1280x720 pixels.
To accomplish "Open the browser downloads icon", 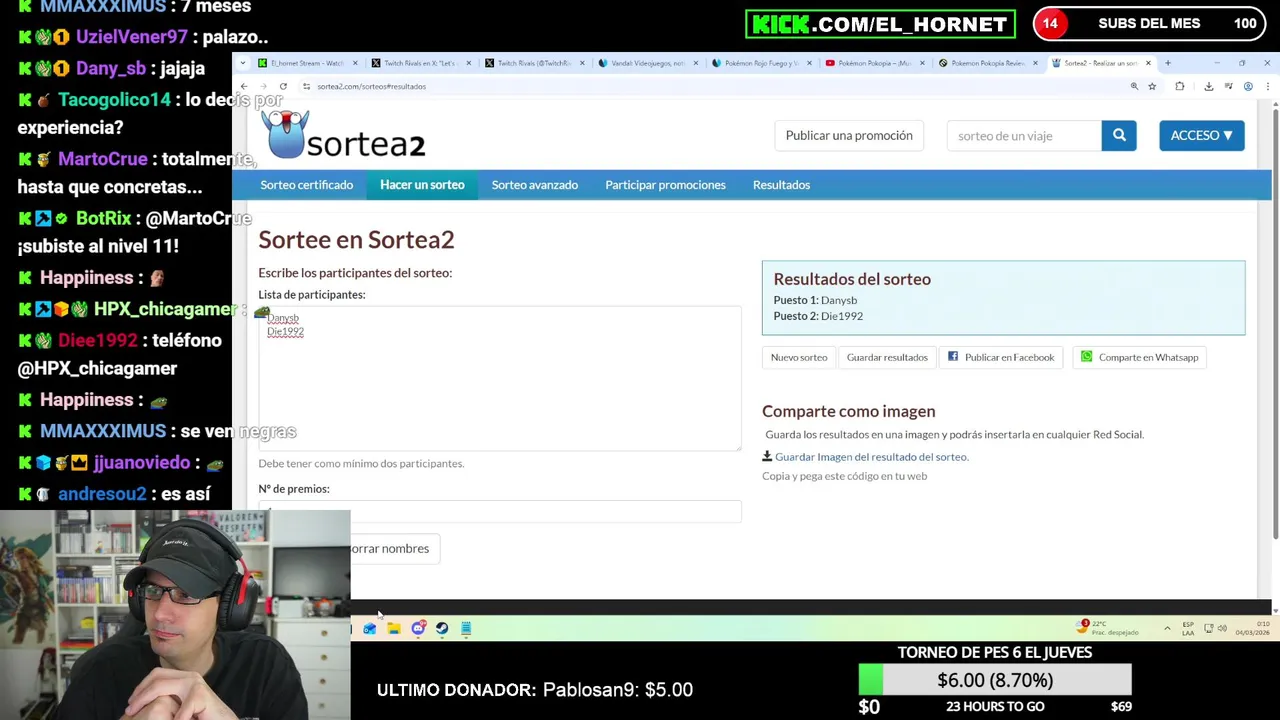I will [x=1208, y=87].
